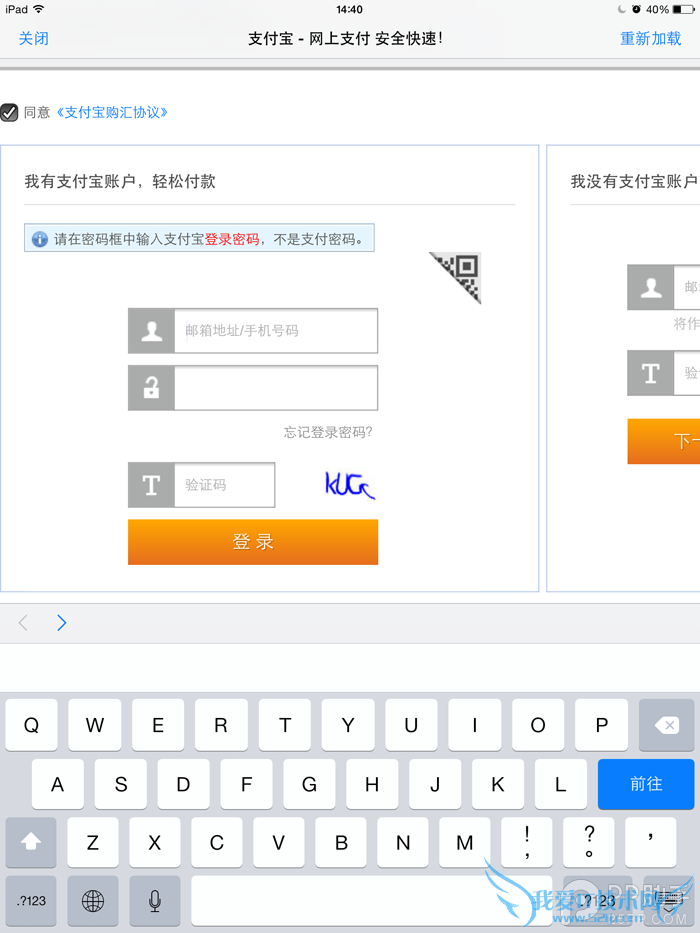
Task: Tap the J key
Action: 435,784
